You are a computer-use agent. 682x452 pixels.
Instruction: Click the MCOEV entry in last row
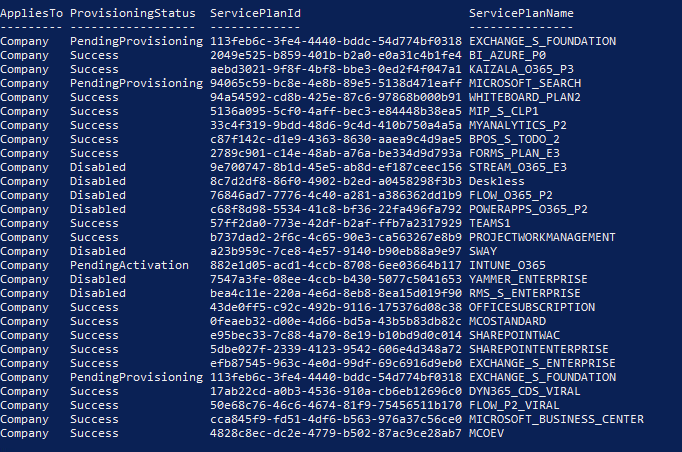(x=486, y=433)
